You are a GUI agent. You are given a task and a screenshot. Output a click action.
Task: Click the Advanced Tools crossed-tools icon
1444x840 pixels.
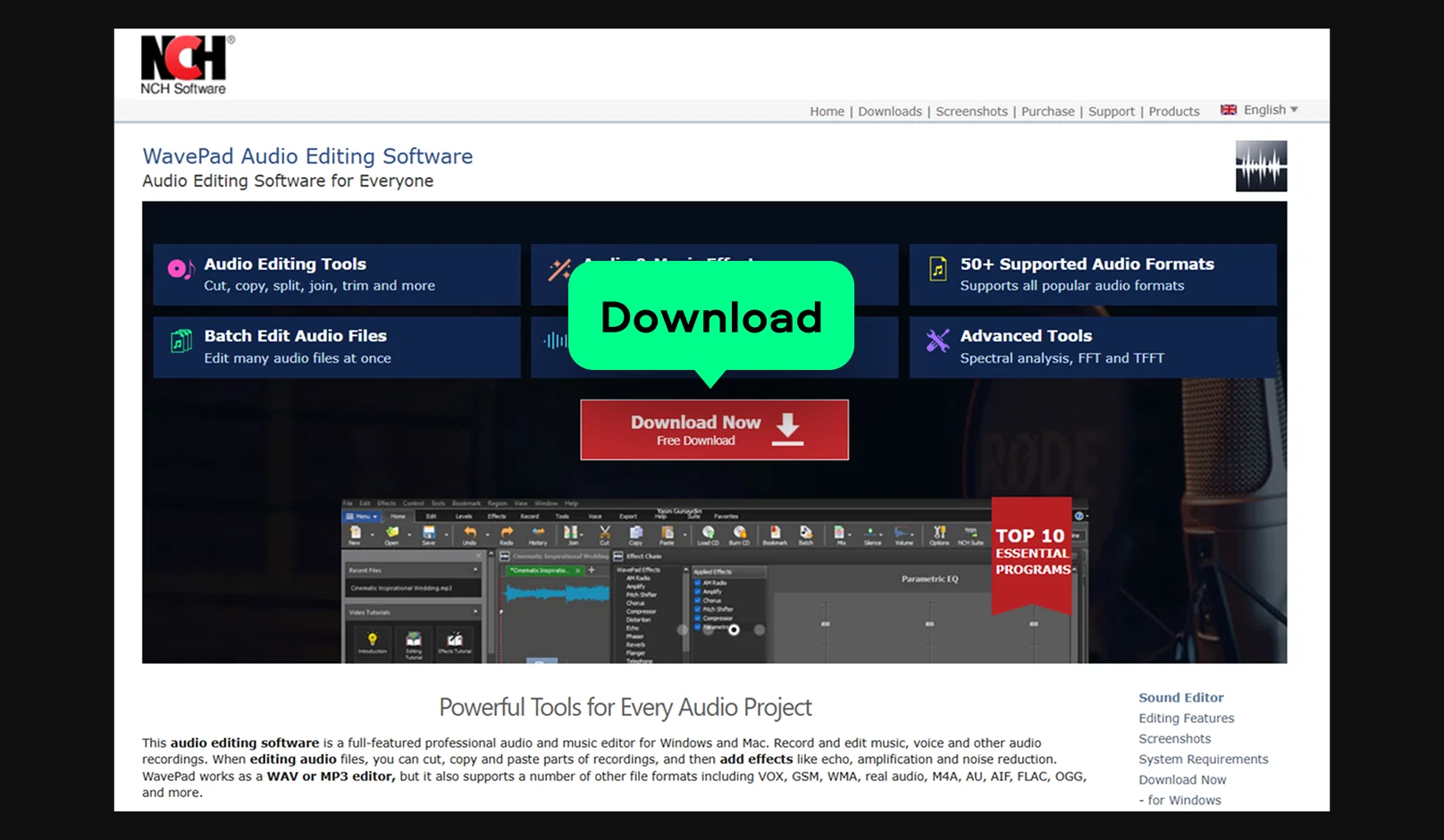tap(937, 340)
